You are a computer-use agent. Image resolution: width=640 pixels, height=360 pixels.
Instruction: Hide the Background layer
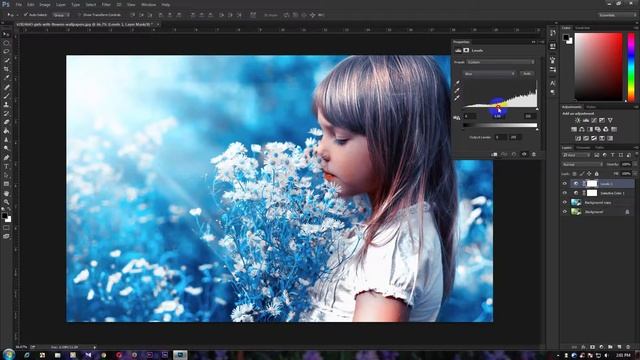(565, 212)
